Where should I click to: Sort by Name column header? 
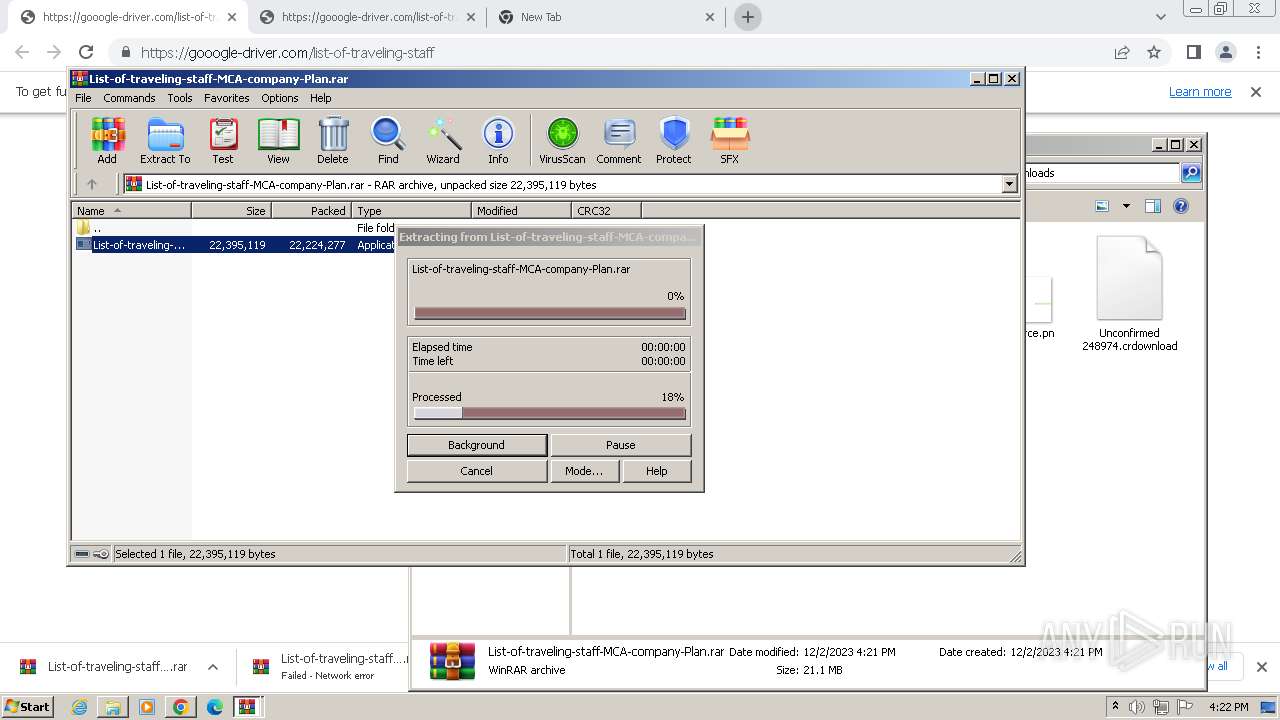131,210
